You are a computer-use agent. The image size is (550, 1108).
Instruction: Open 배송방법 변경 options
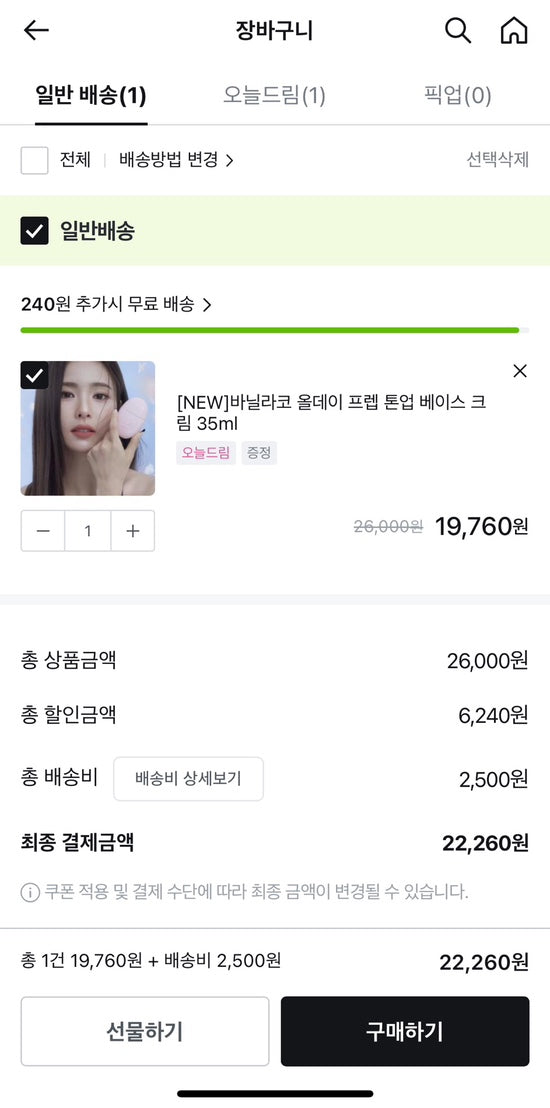pyautogui.click(x=176, y=160)
